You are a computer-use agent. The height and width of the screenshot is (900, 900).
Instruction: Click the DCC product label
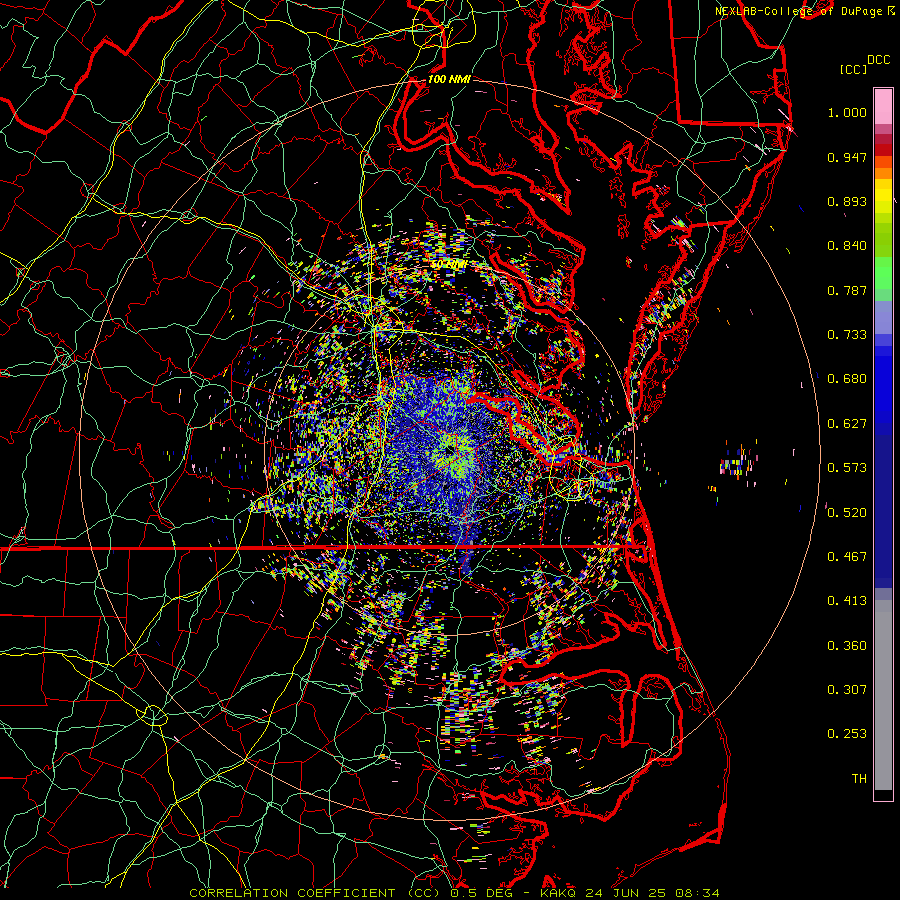coord(878,60)
